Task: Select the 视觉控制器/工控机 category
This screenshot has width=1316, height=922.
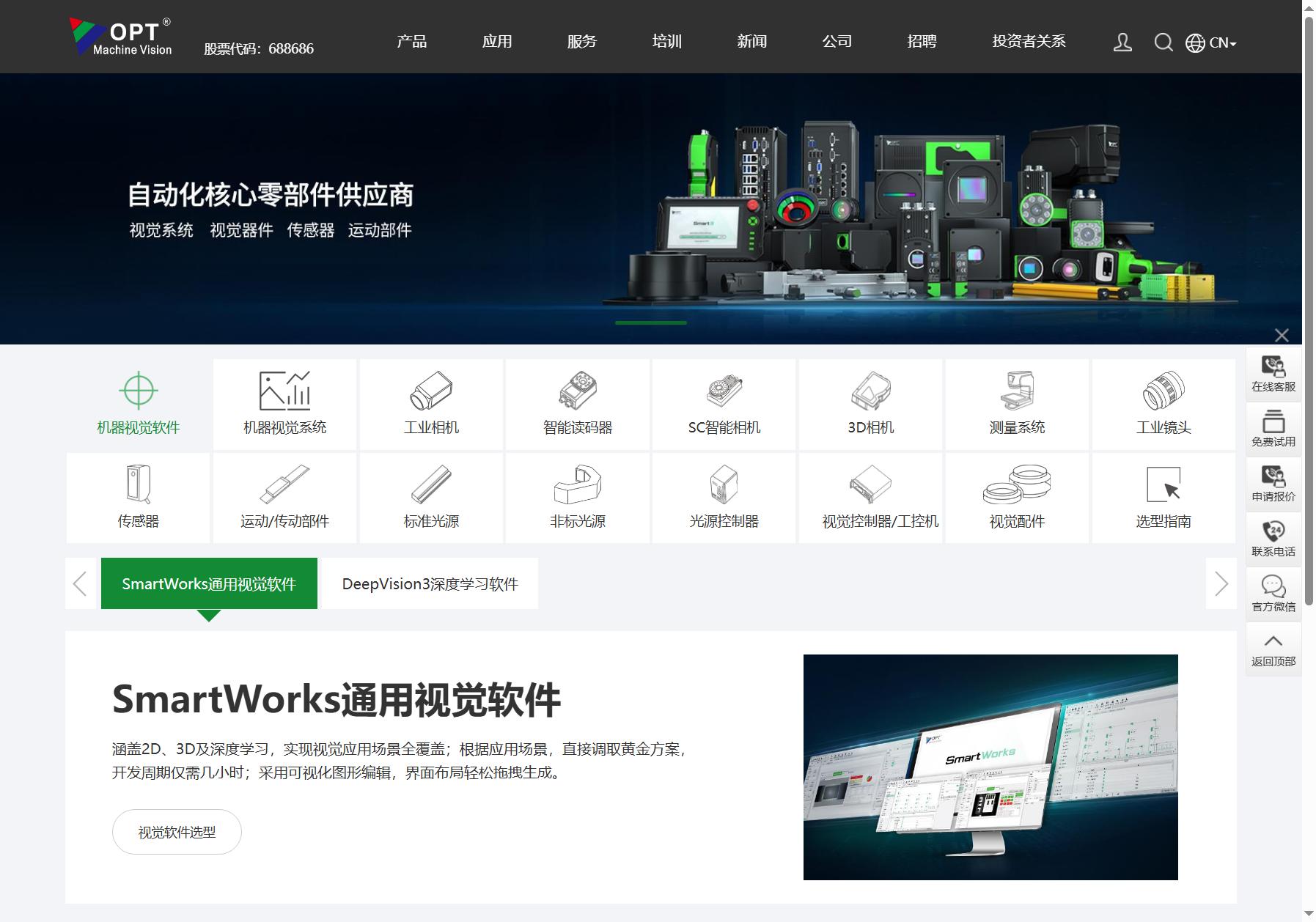Action: [x=871, y=498]
